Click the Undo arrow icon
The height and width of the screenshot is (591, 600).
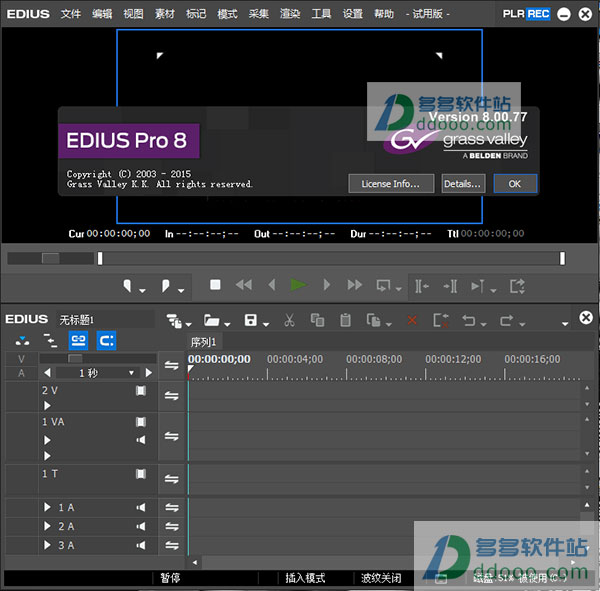tap(469, 320)
